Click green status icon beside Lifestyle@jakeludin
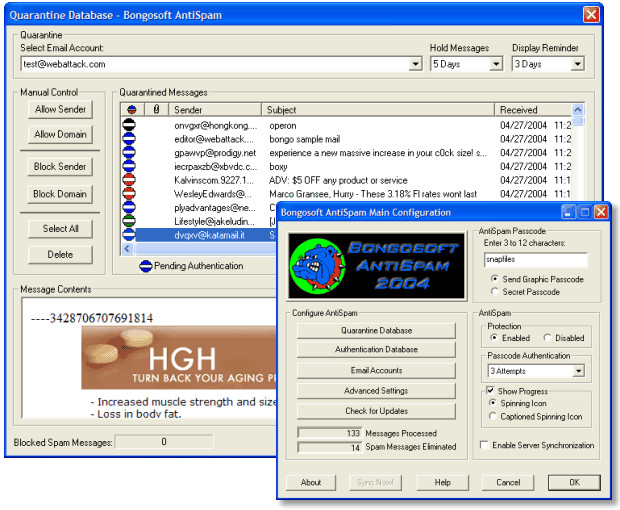Viewport: 620px width, 510px height. [x=129, y=221]
